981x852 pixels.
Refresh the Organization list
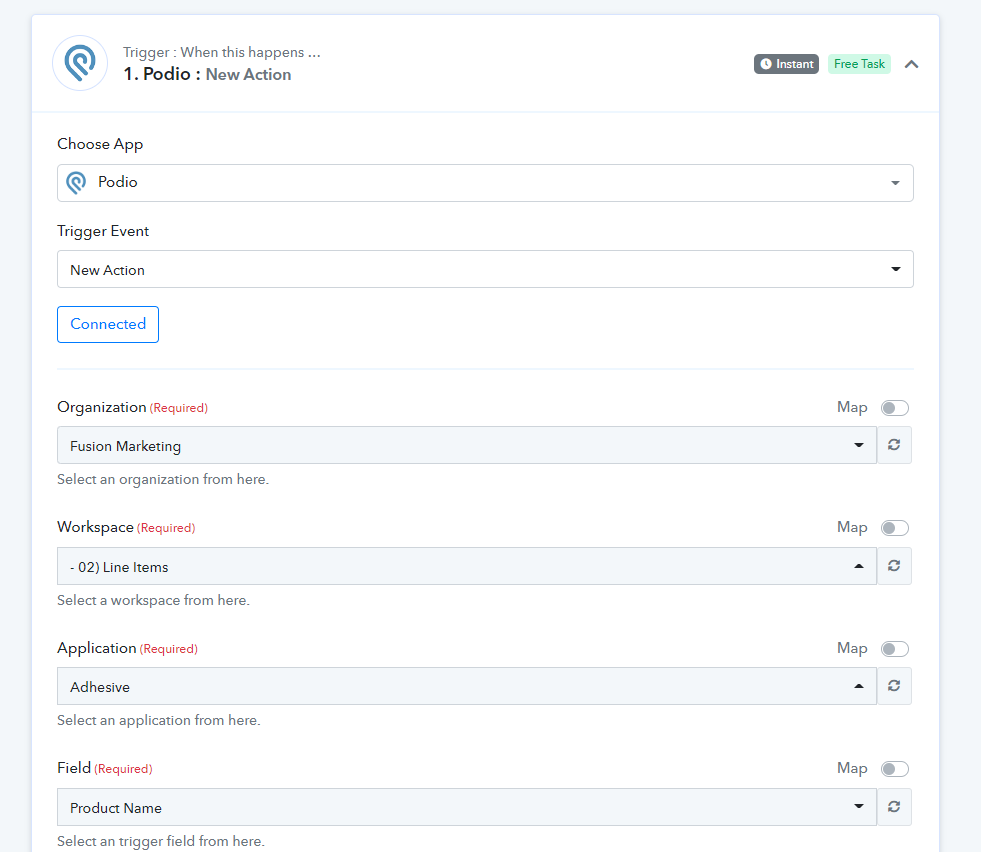894,445
